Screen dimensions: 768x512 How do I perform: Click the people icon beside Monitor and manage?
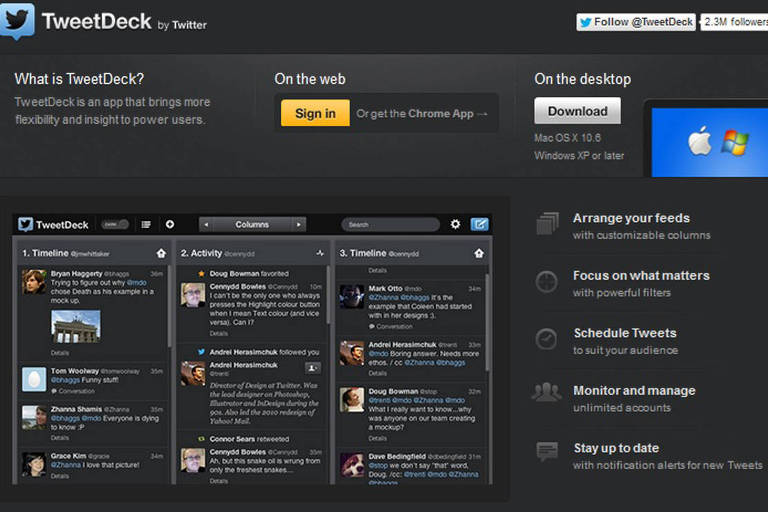[x=546, y=392]
